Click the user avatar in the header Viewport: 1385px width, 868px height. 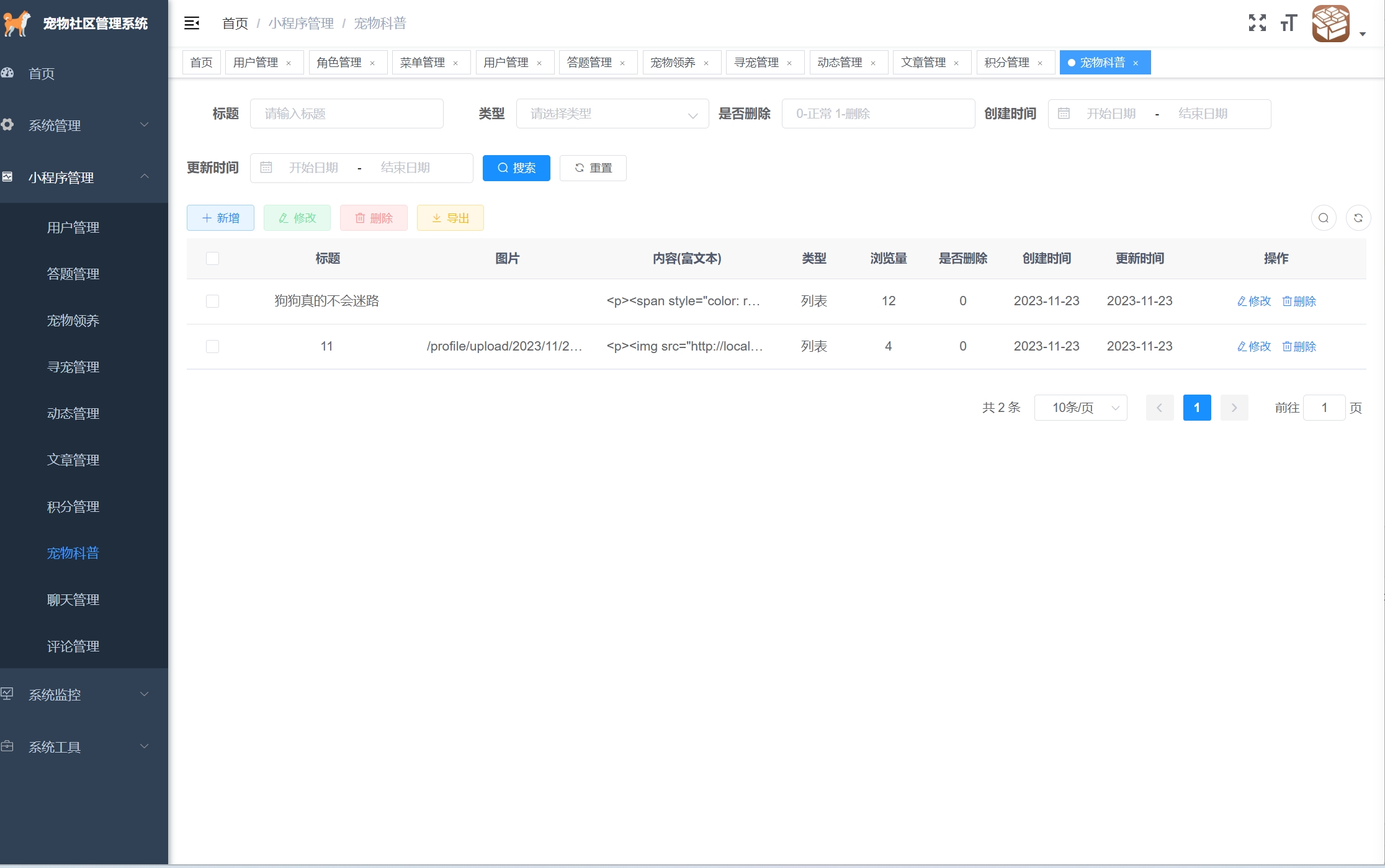[x=1330, y=24]
